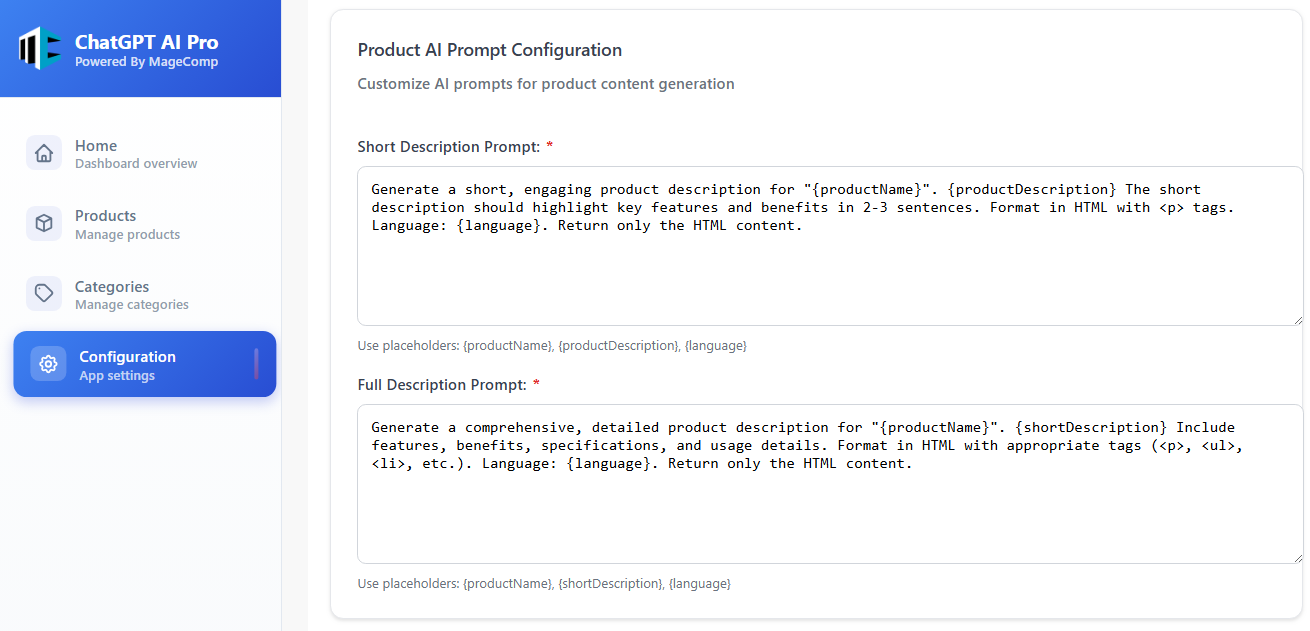The width and height of the screenshot is (1310, 631).
Task: Click the Configuration gear icon
Action: [x=48, y=364]
